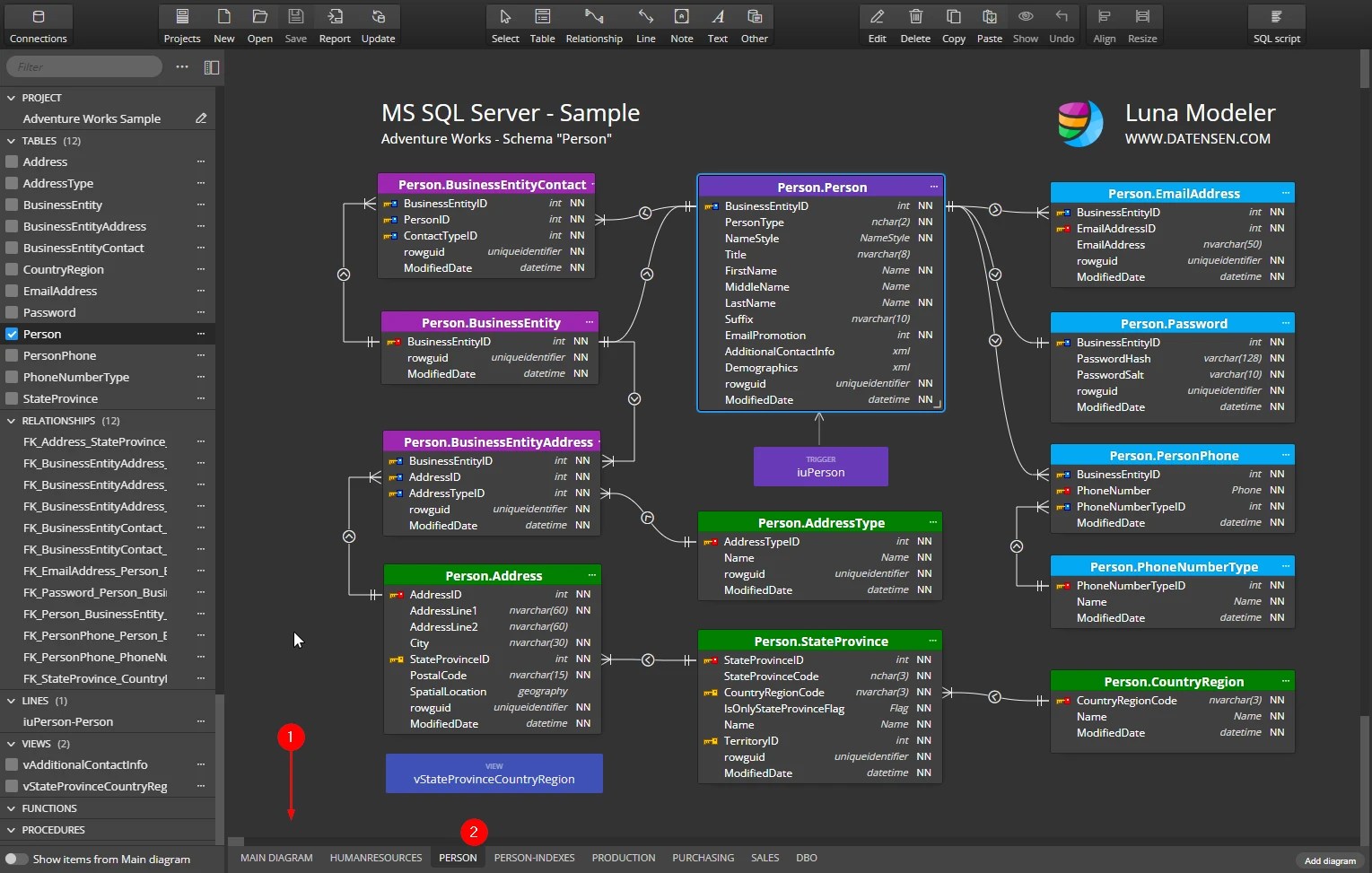Open the Connections panel
Viewport: 1372px width, 873px height.
38,24
